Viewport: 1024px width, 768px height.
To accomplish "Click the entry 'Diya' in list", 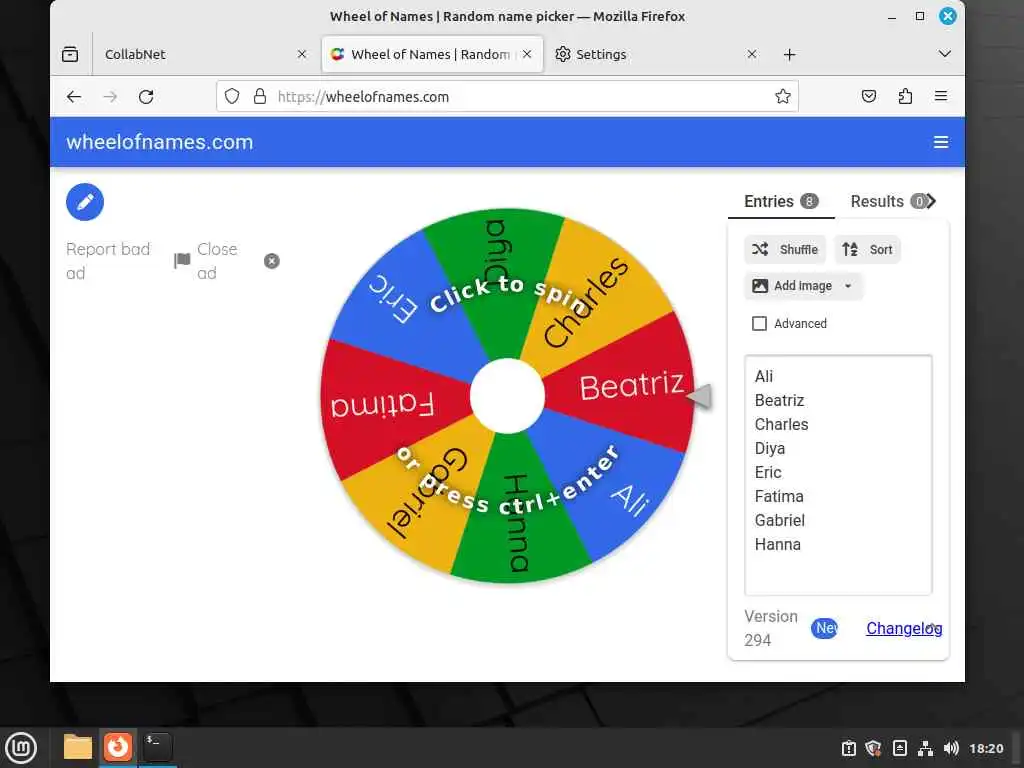I will (x=769, y=449).
